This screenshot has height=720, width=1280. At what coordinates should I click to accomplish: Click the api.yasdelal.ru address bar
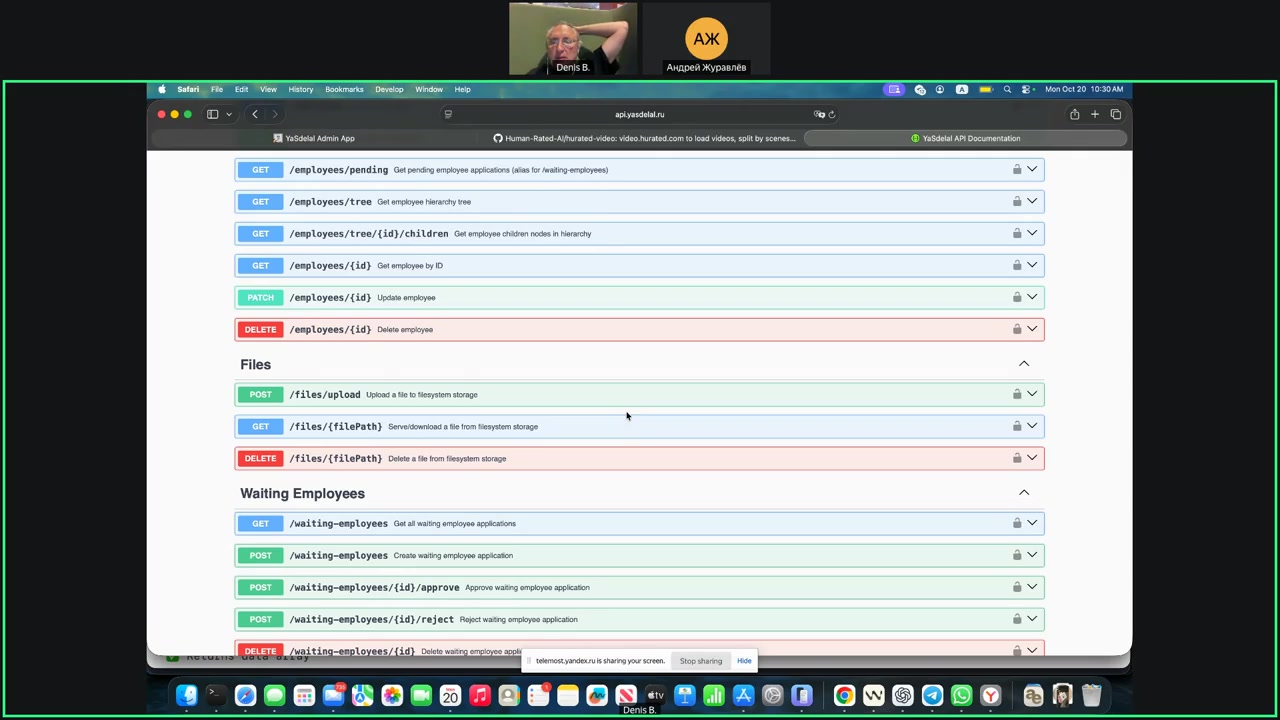tap(639, 114)
